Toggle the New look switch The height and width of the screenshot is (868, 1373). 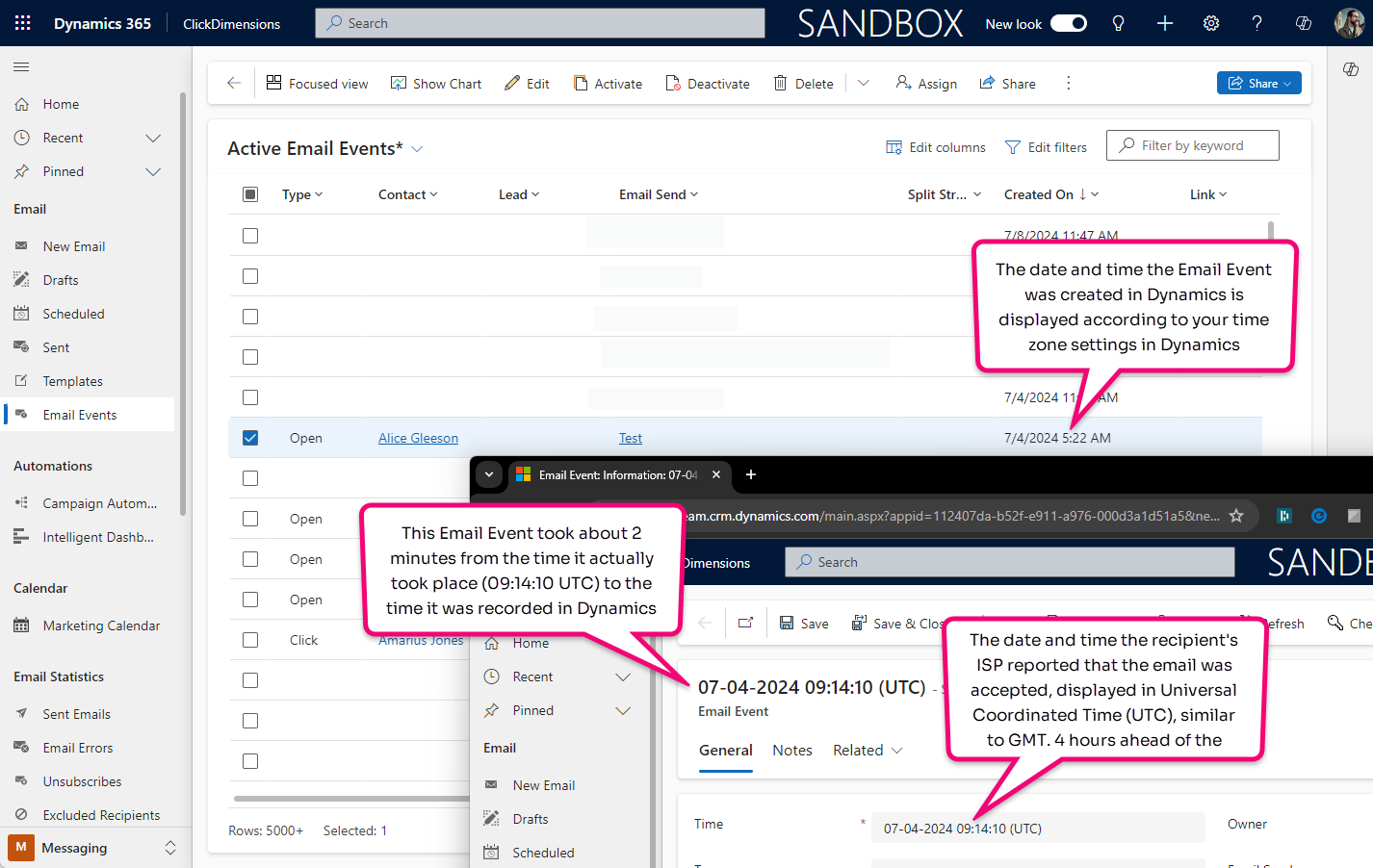1069,23
